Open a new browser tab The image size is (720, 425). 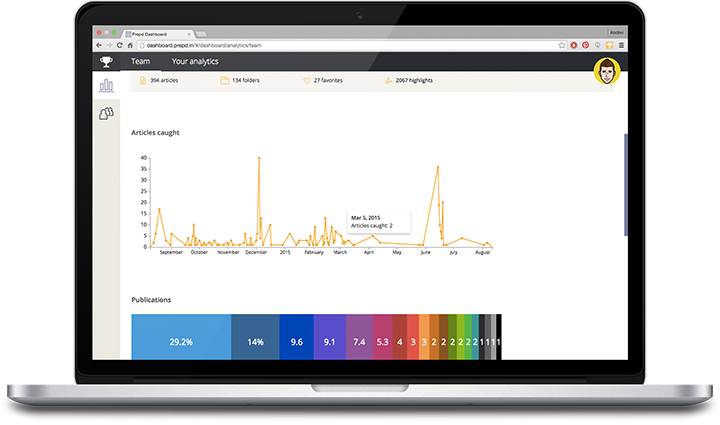pyautogui.click(x=201, y=34)
